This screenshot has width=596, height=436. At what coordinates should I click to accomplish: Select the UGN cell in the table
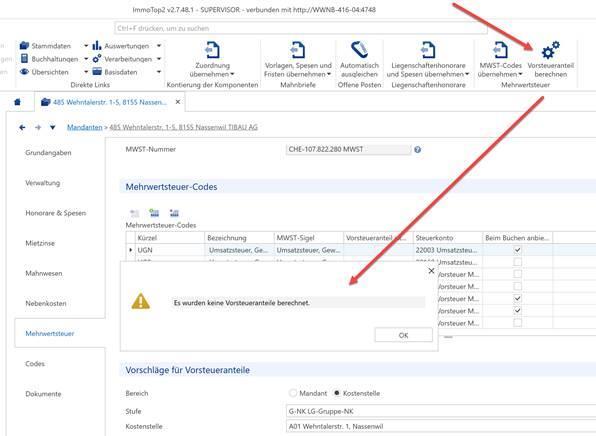(170, 250)
